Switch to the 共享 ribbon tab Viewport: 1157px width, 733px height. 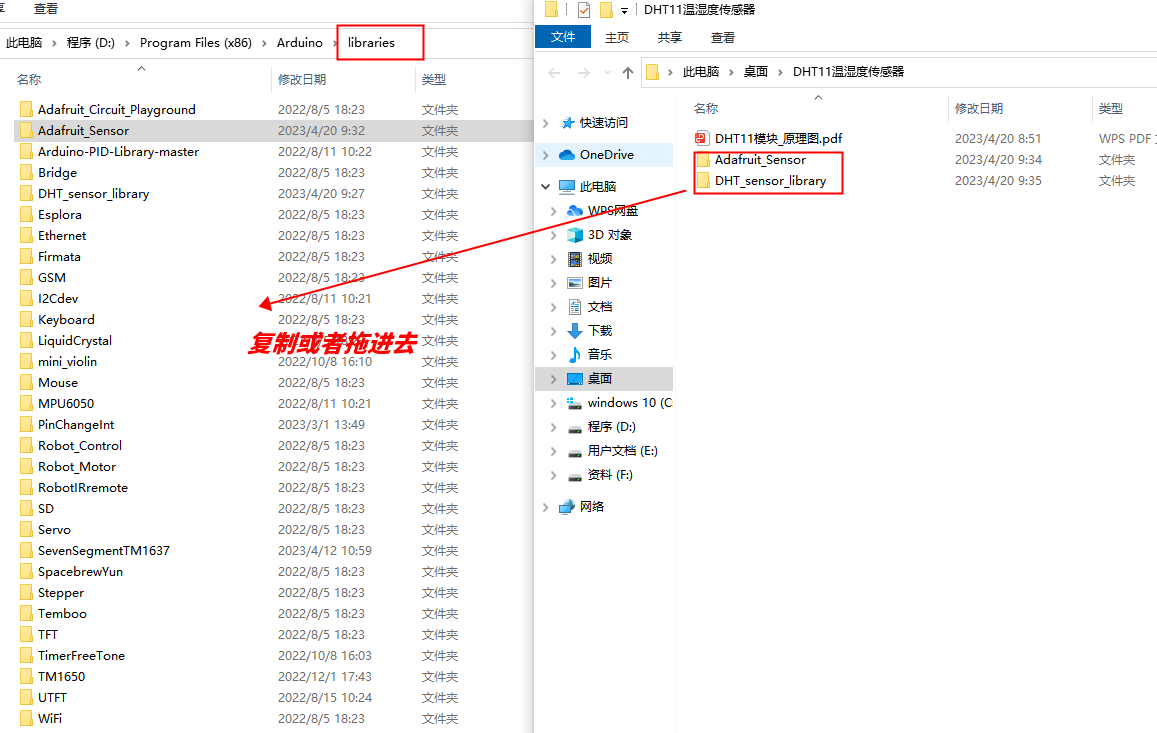pos(669,37)
